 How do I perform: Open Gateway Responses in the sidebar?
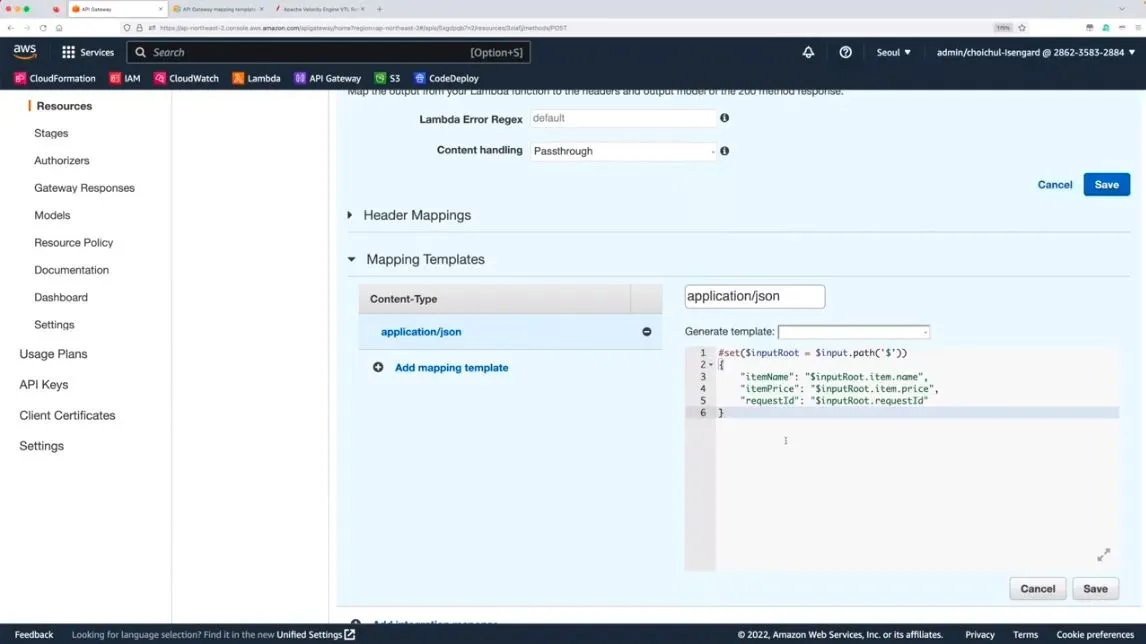pos(84,188)
